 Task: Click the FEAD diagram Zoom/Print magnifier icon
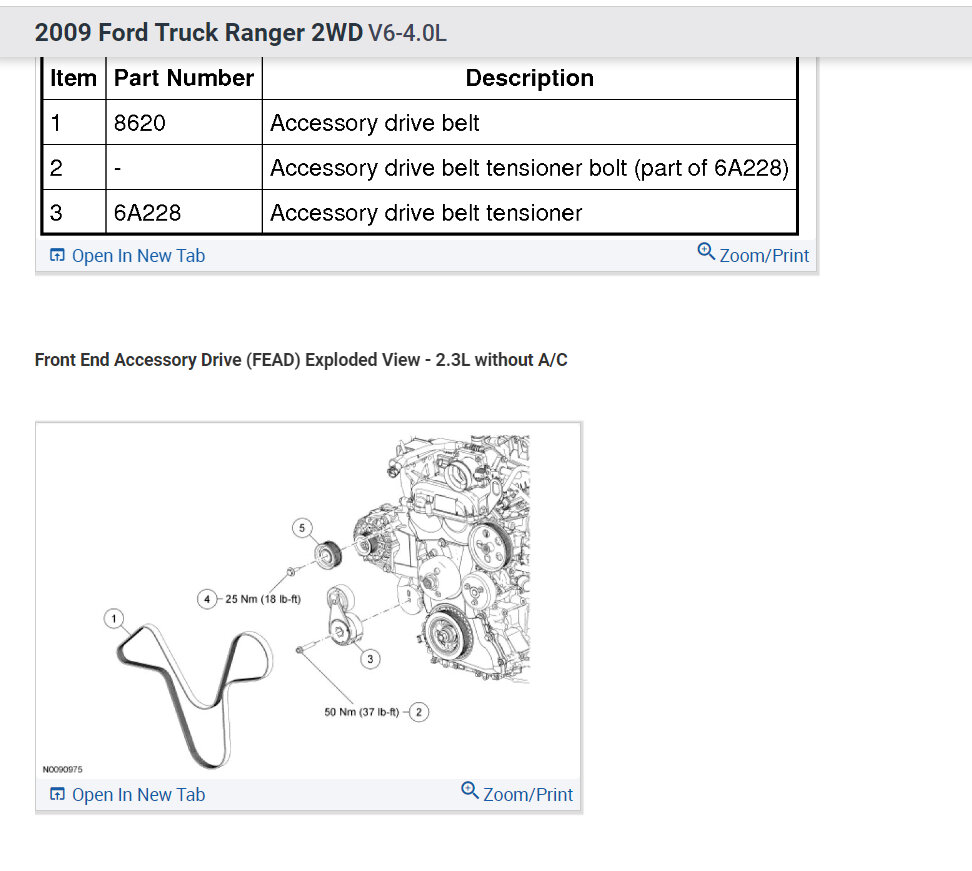click(470, 790)
